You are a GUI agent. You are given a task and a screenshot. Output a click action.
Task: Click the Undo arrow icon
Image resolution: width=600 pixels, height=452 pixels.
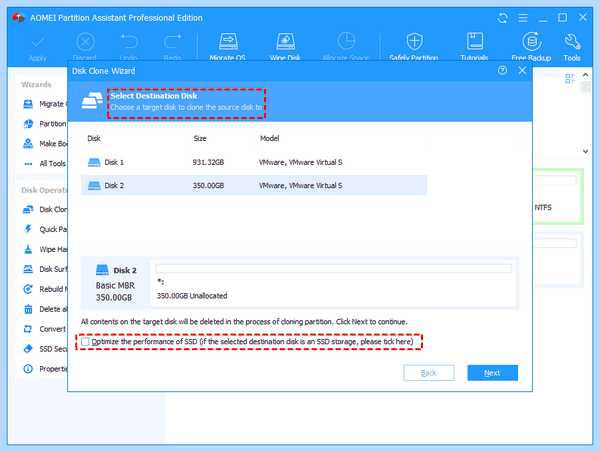tap(129, 41)
